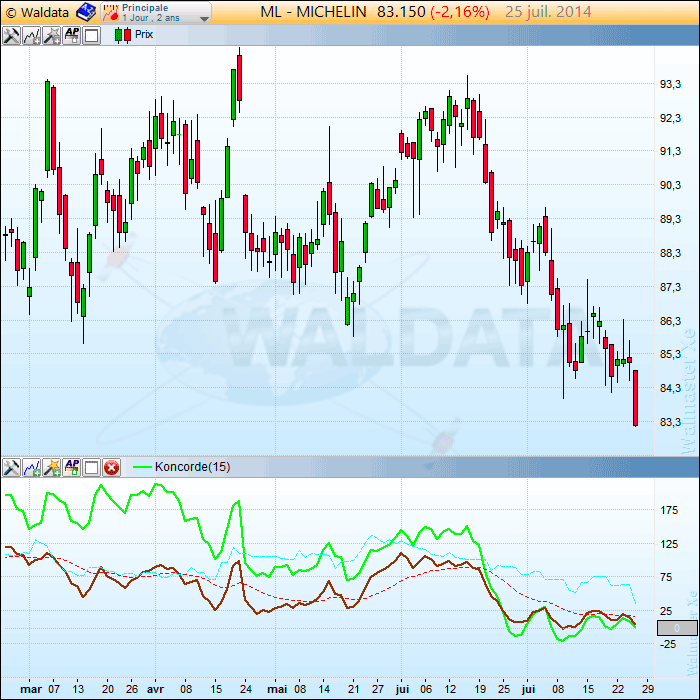Click the AP button on Koncorde panel

[71, 467]
